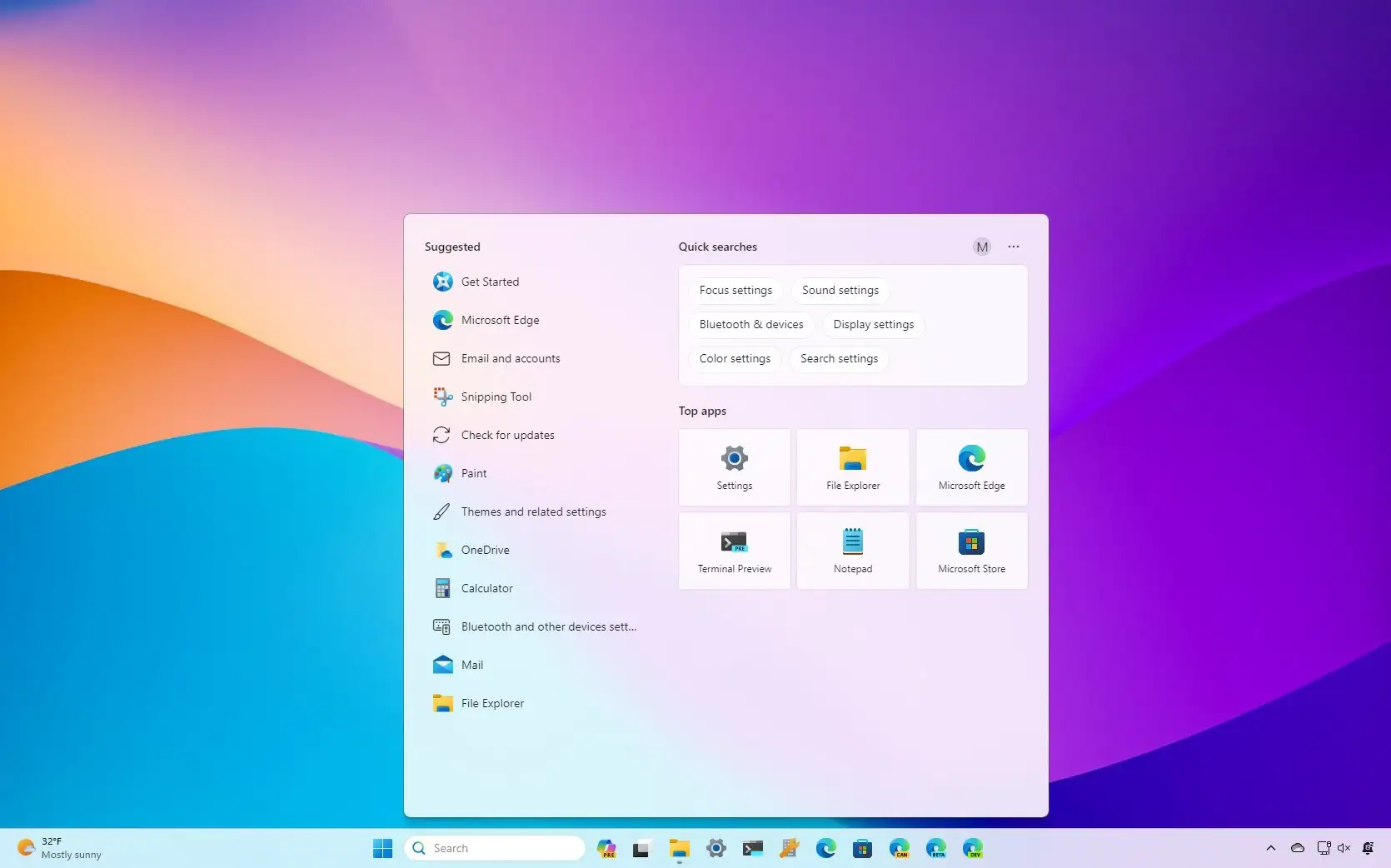
Task: Open OneDrive from Suggested list
Action: (x=533, y=550)
